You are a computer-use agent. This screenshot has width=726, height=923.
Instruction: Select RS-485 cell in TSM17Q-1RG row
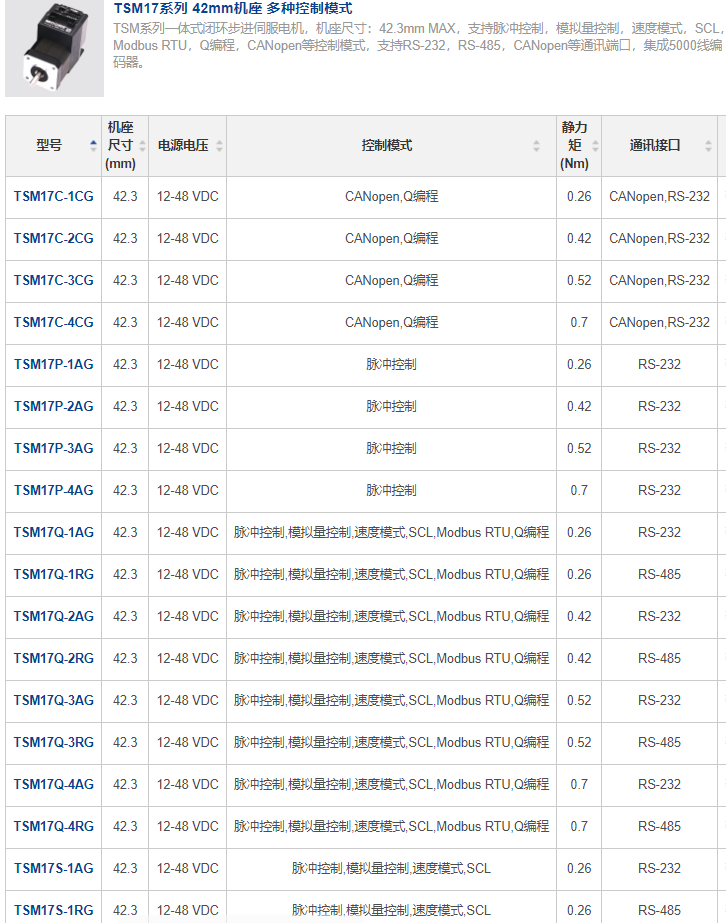point(659,575)
